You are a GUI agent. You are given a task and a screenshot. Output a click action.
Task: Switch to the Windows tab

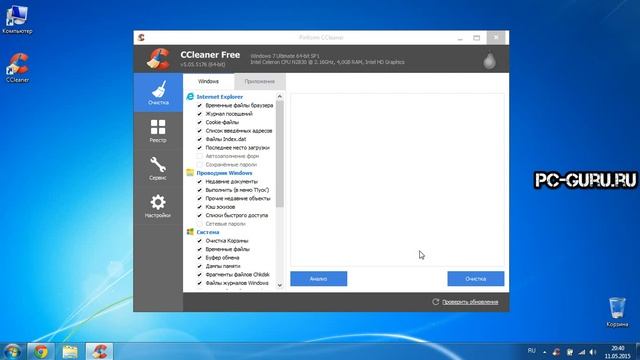tap(209, 81)
